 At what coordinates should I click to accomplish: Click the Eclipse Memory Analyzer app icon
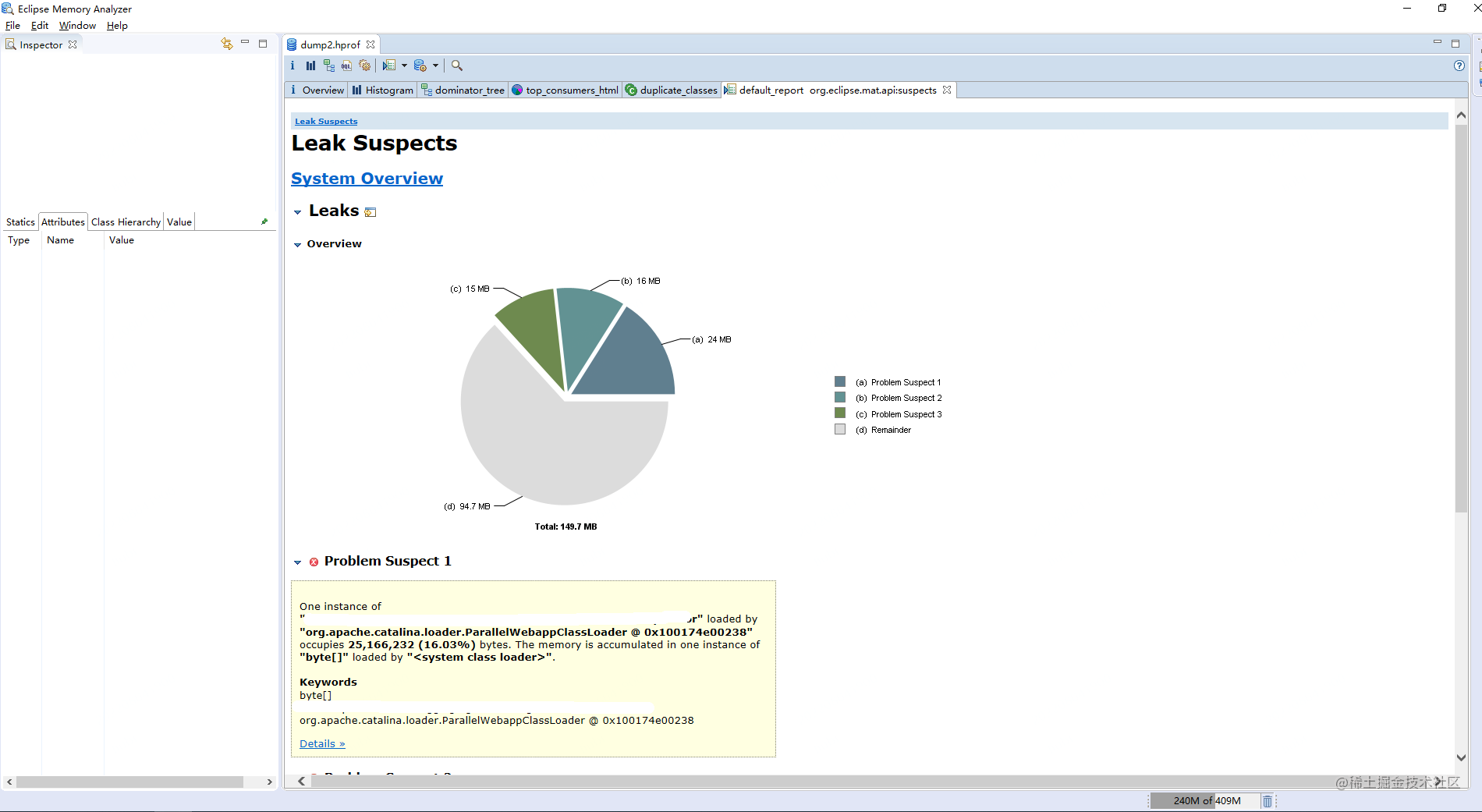click(8, 9)
